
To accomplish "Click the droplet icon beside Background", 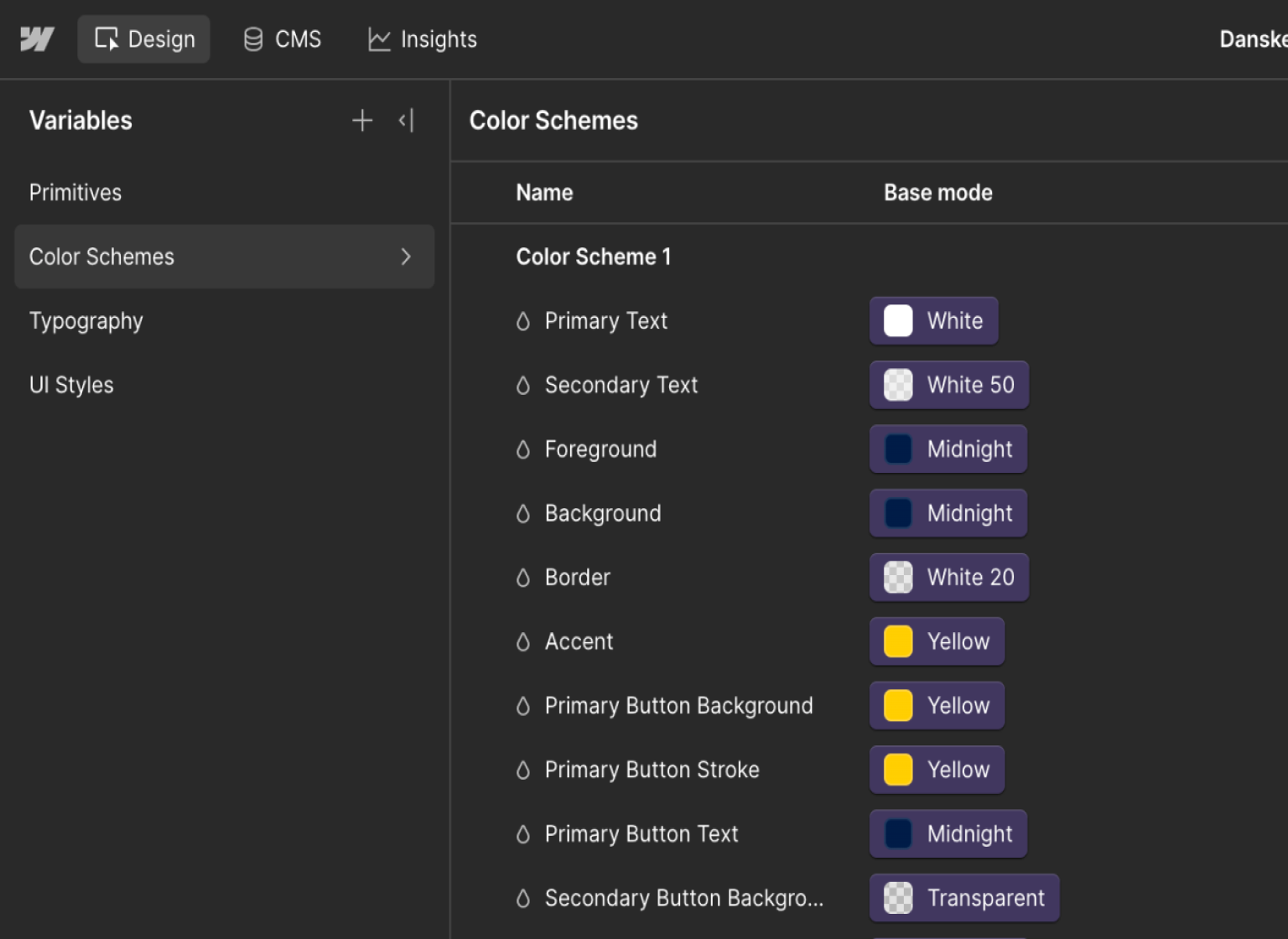I will pos(523,514).
